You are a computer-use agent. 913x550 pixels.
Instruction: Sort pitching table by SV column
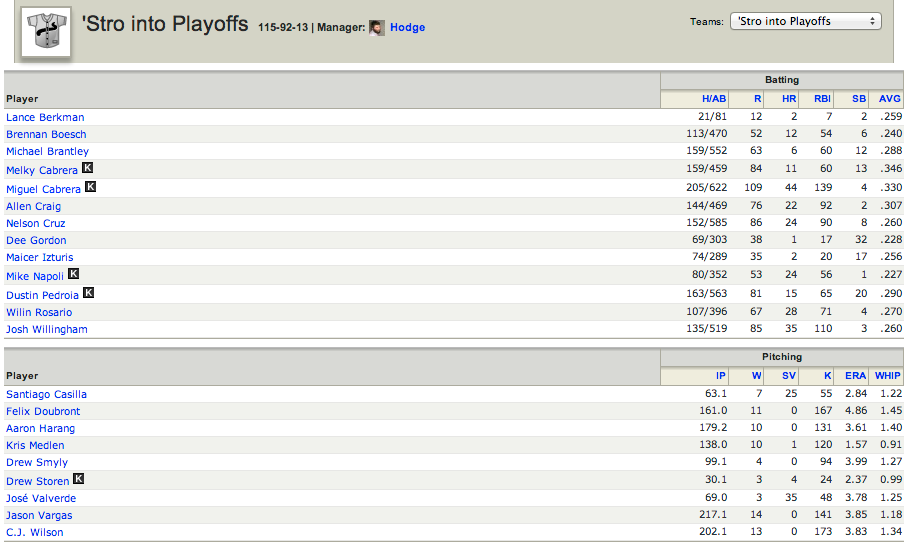point(789,376)
